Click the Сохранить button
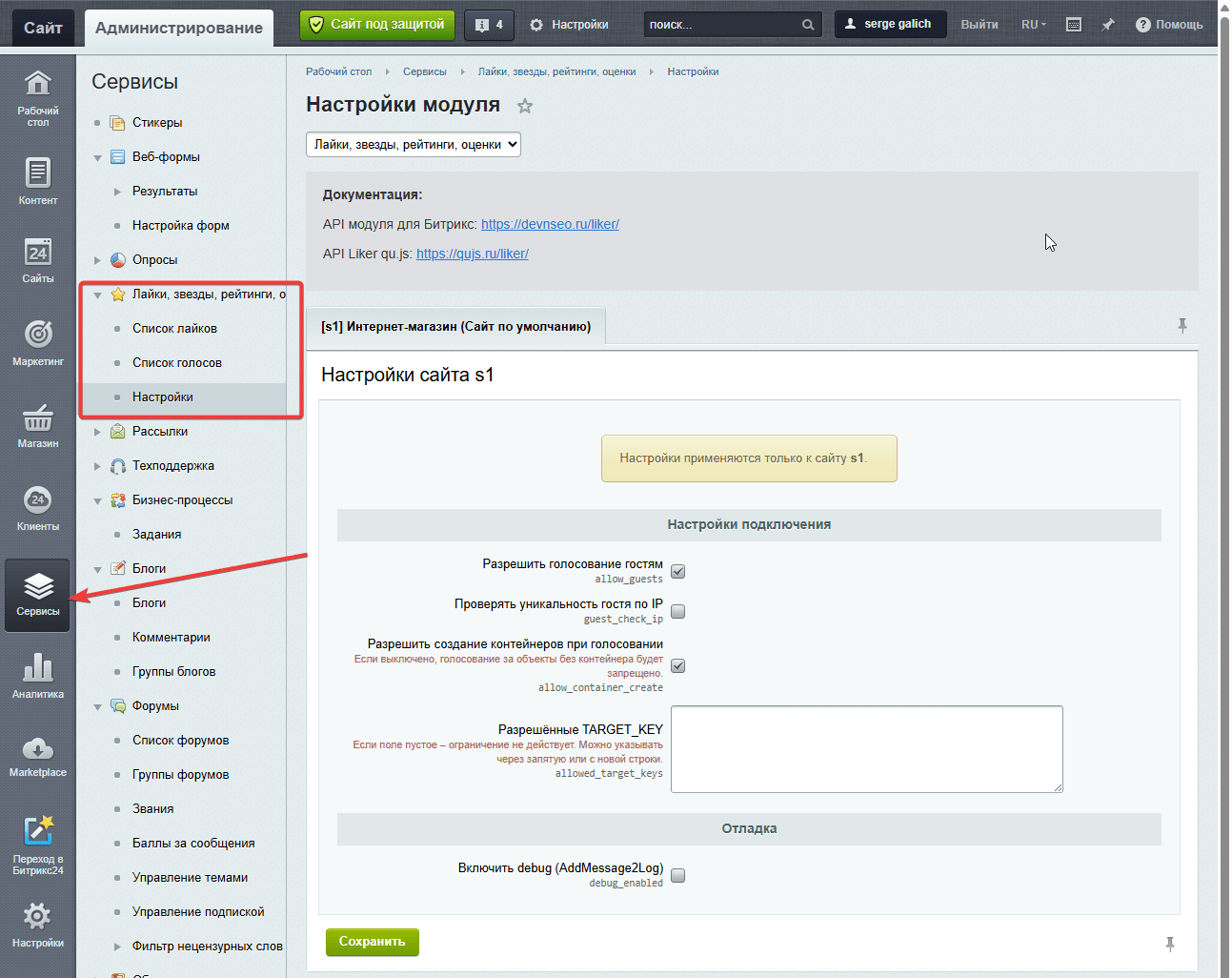The height and width of the screenshot is (978, 1232). 373,942
